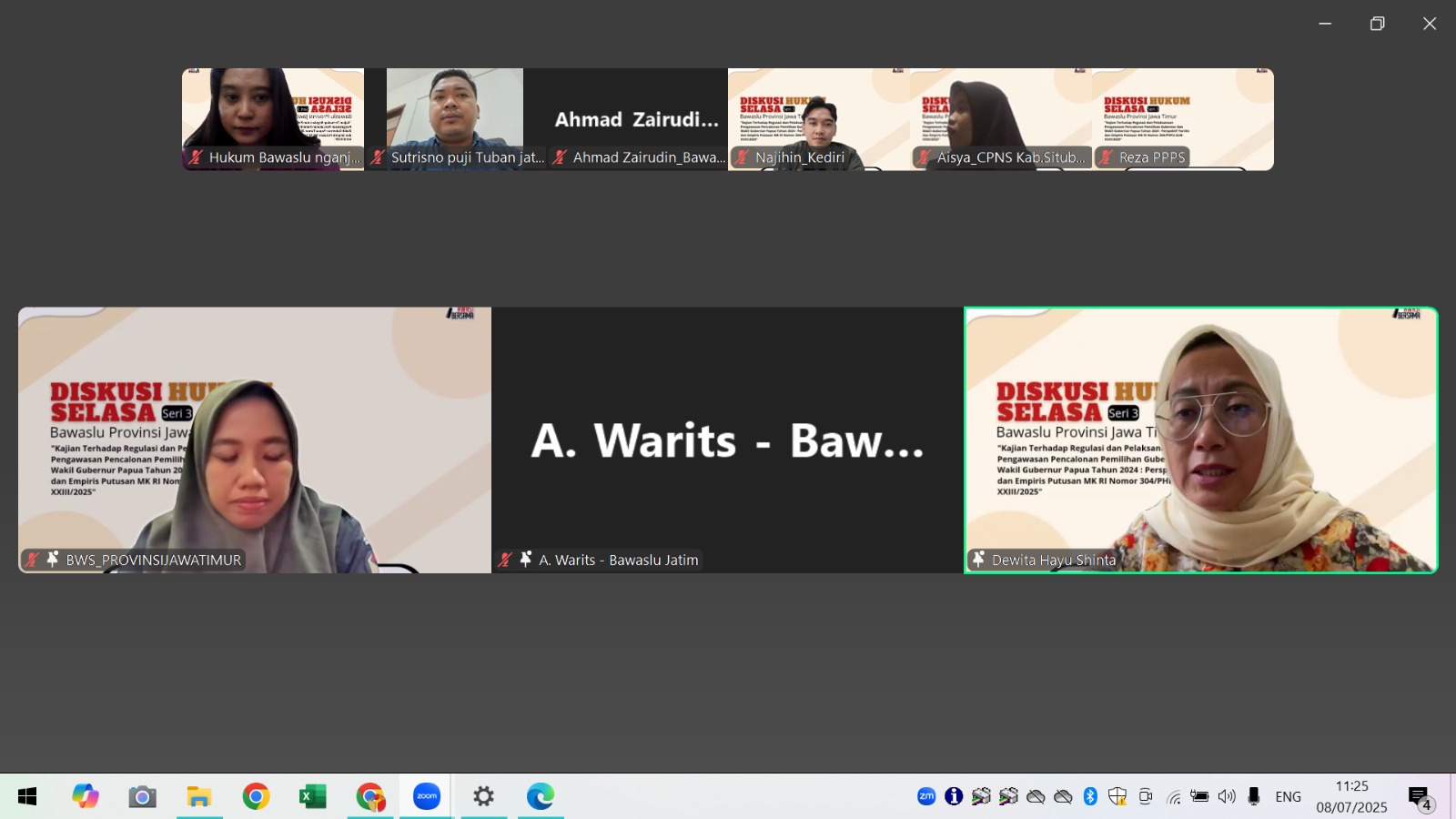The image size is (1456, 819).
Task: Click the muted mic icon on Reza PPPS tile
Action: (1106, 157)
